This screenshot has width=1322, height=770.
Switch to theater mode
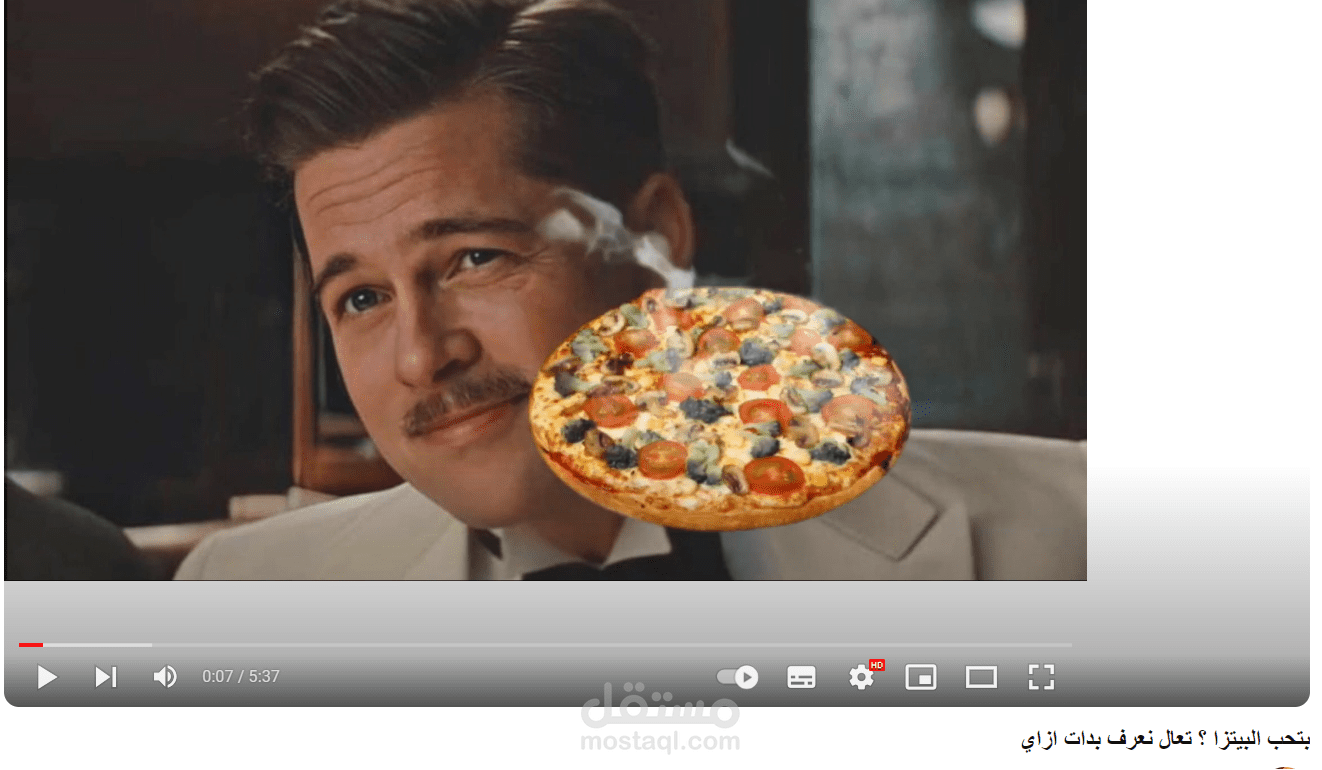tap(981, 677)
